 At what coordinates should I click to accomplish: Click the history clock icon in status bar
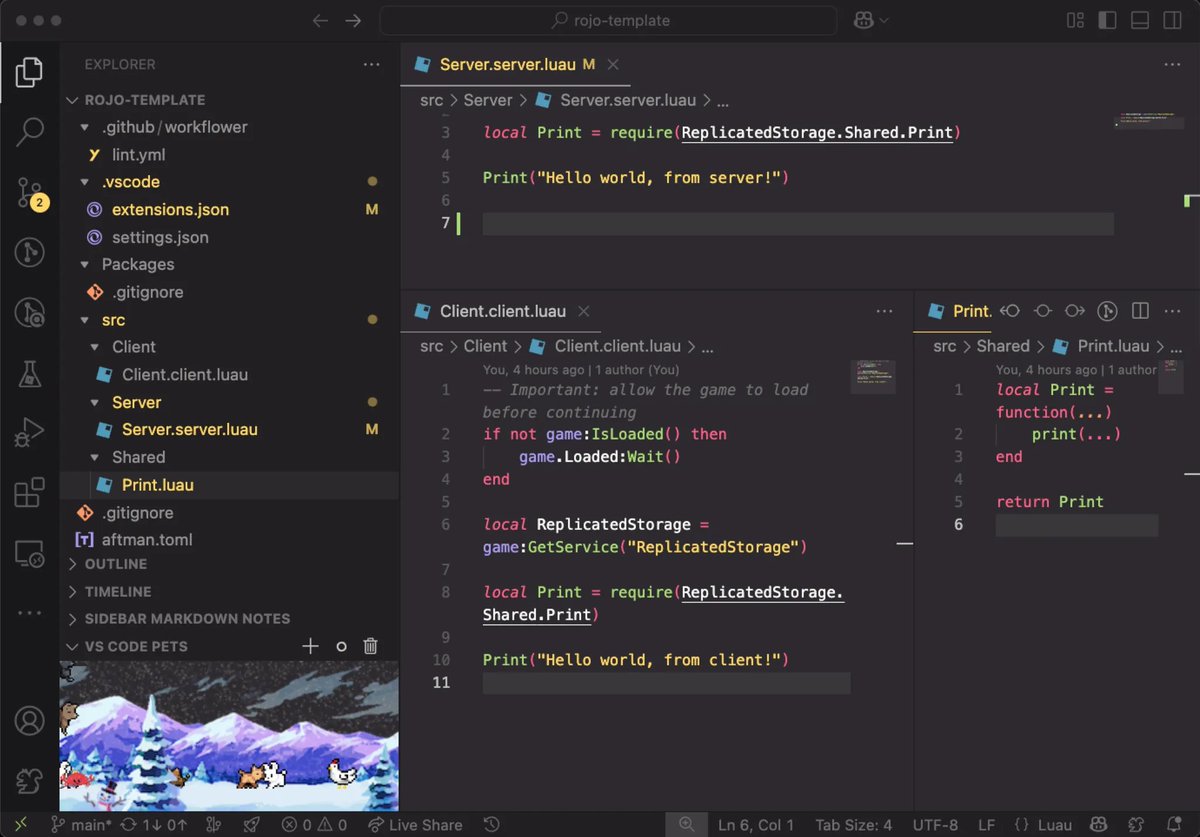pos(491,825)
